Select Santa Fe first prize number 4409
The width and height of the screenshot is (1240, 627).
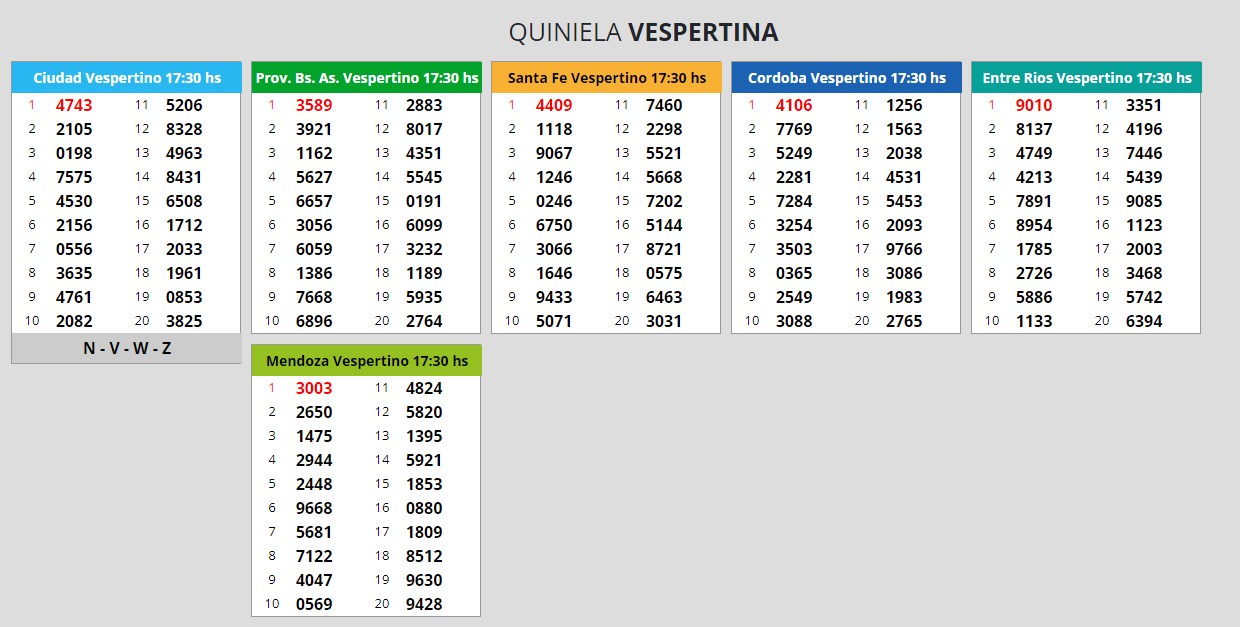pyautogui.click(x=554, y=105)
